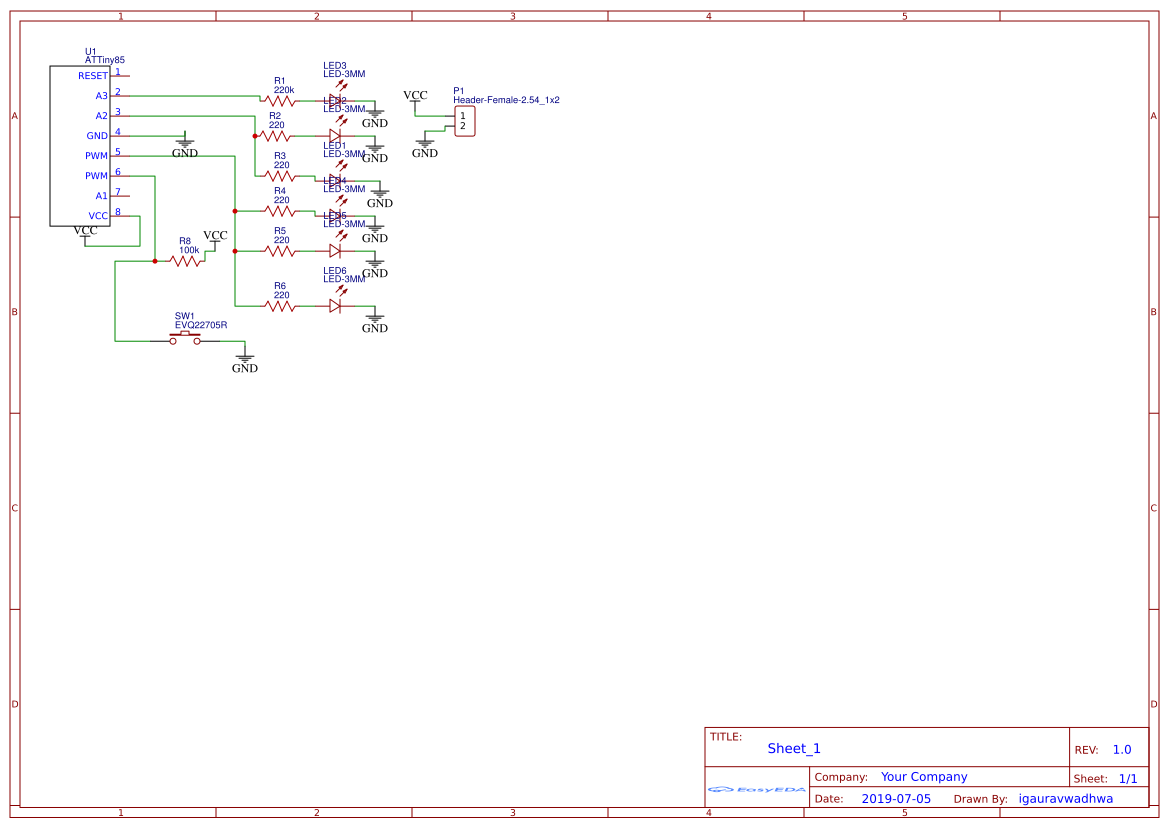Image resolution: width=1169 pixels, height=828 pixels.
Task: Select the SW1 pushbutton switch symbol
Action: (185, 340)
